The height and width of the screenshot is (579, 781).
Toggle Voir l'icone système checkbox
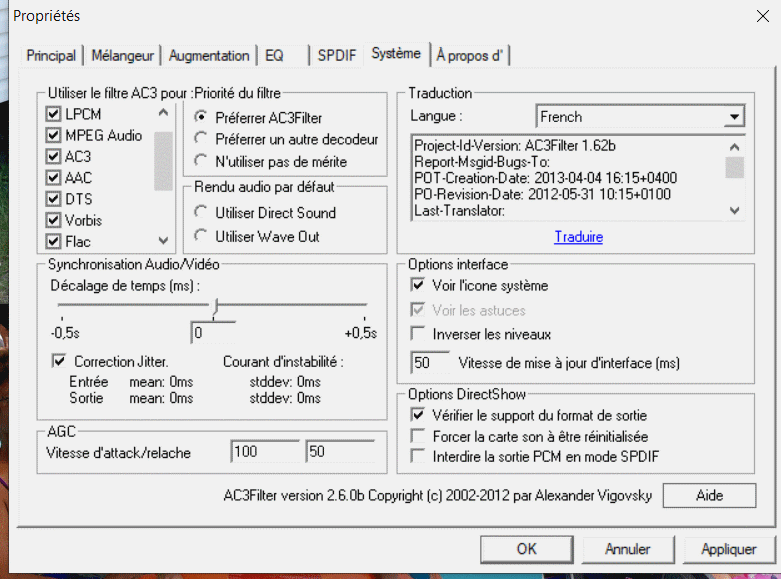(418, 285)
